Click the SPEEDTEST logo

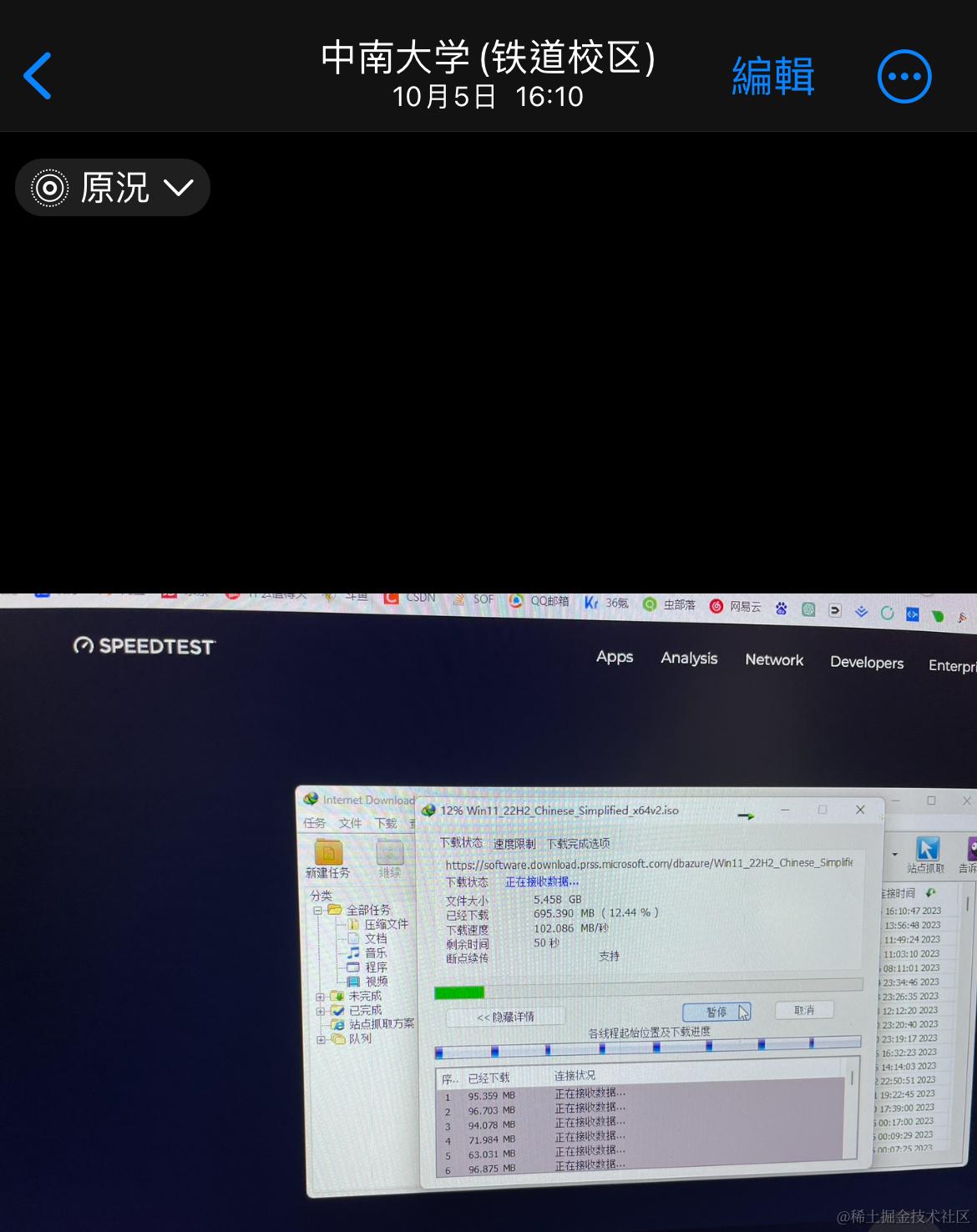click(x=144, y=646)
